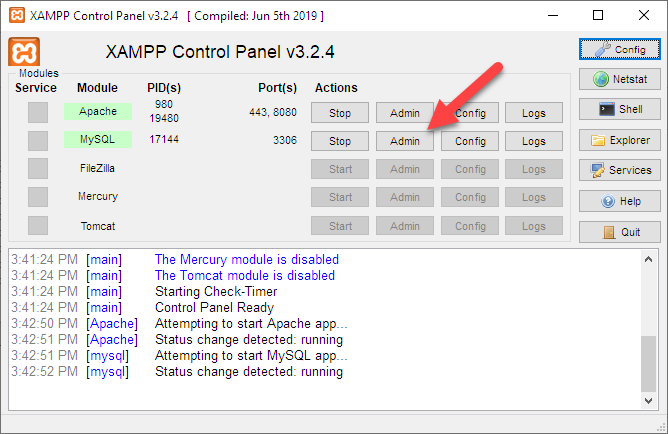668x434 pixels.
Task: Click the log scrollbar up arrow
Action: tap(648, 259)
